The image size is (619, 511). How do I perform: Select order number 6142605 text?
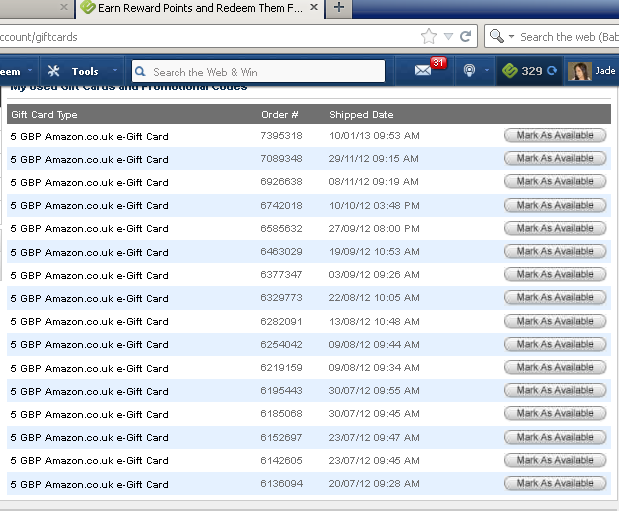tap(281, 460)
